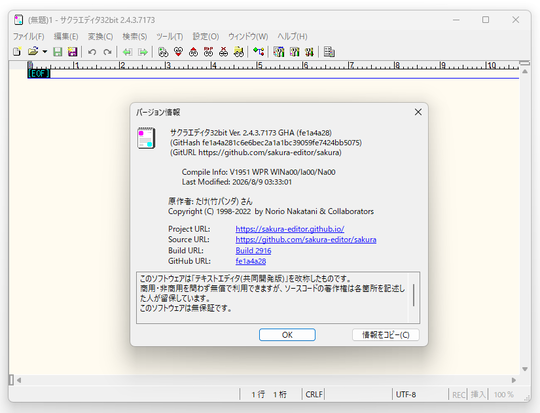The image size is (540, 413).
Task: Open the ヘルプ(H) menu
Action: click(292, 37)
